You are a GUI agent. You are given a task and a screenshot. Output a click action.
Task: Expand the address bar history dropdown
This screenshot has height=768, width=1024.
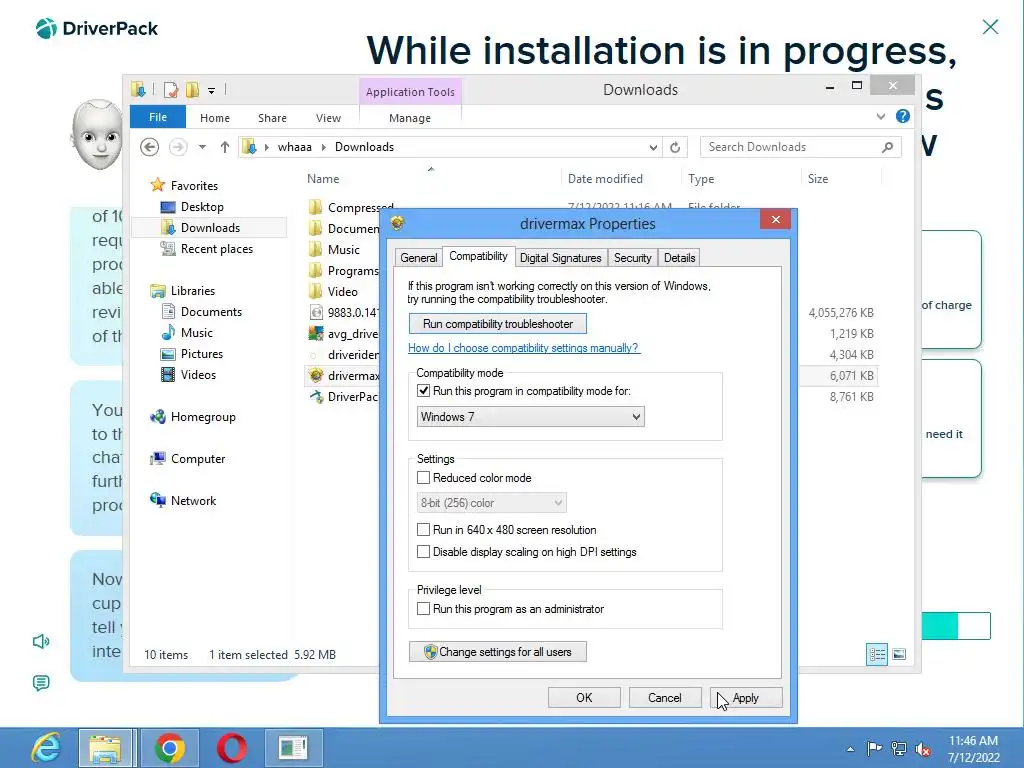[653, 147]
